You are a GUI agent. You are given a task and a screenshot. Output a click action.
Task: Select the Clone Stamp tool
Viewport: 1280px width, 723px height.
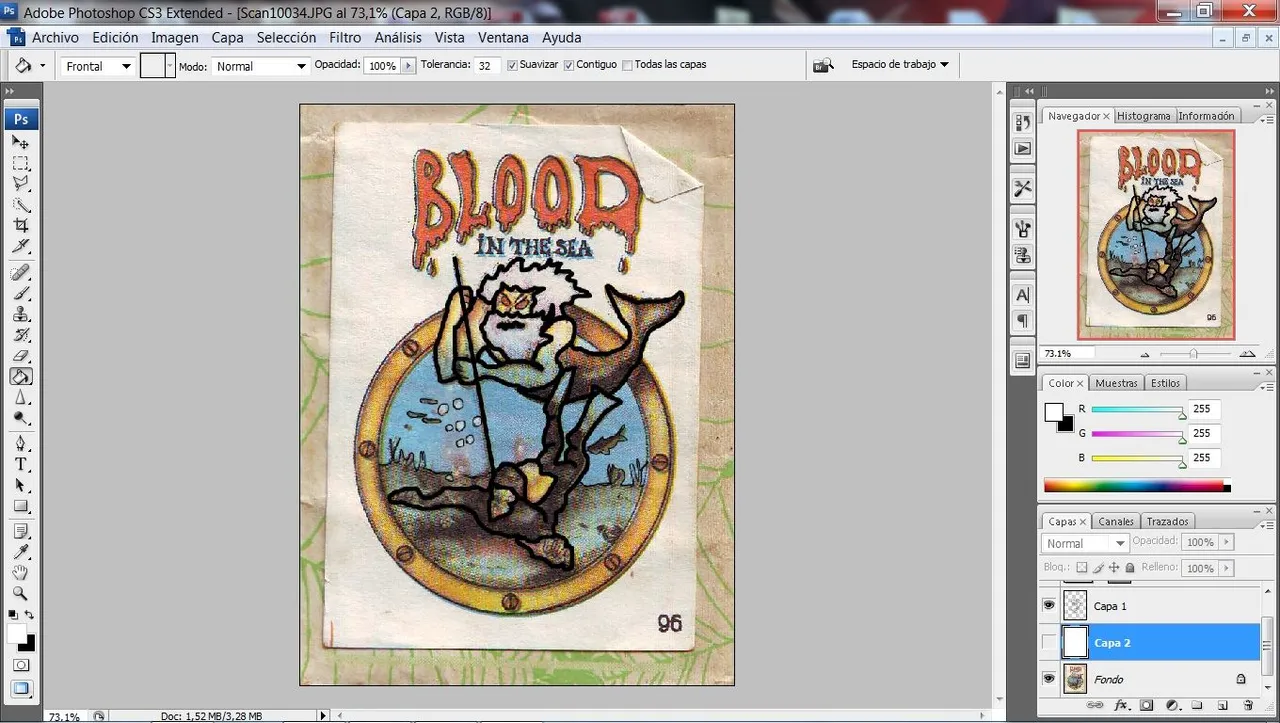tap(21, 314)
